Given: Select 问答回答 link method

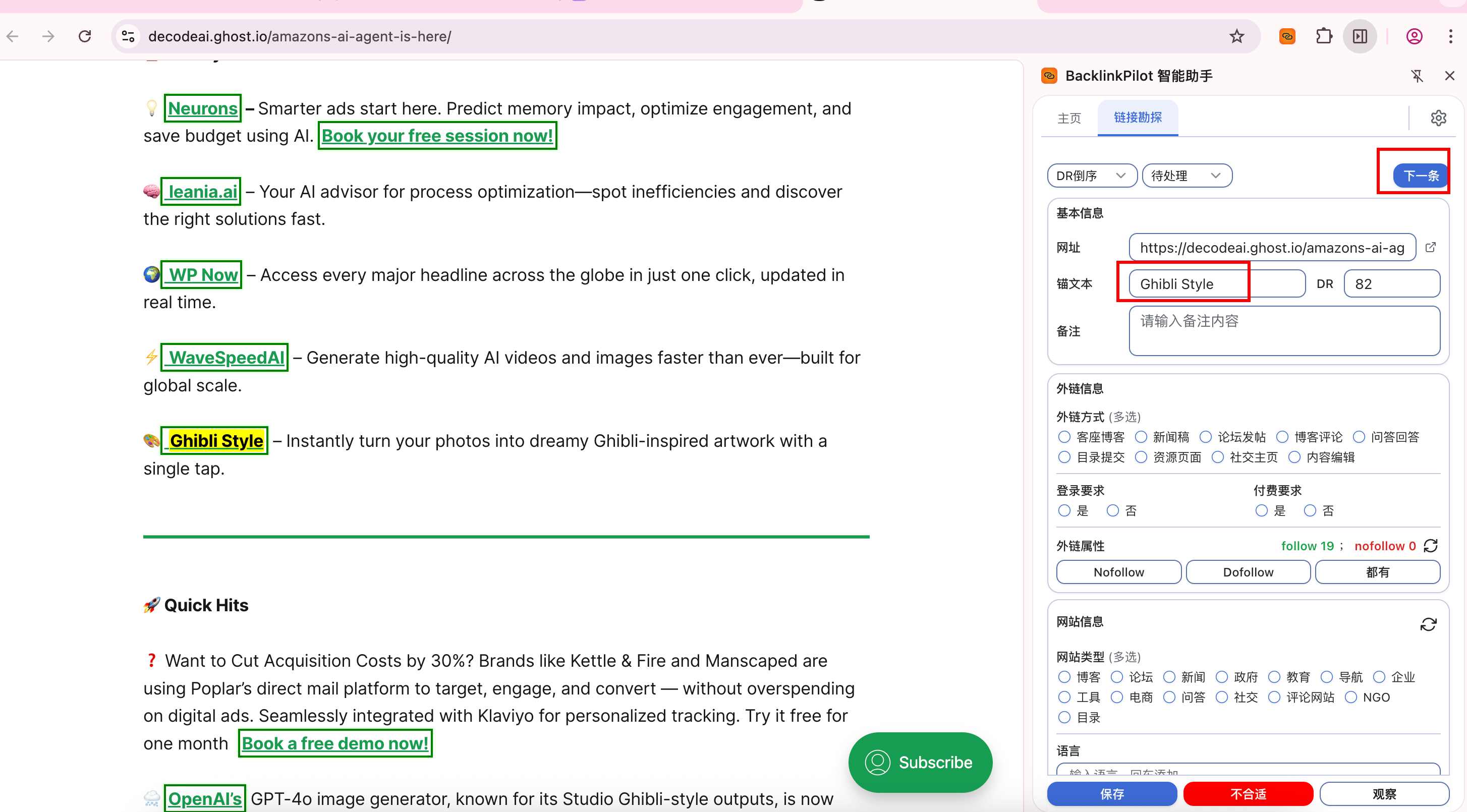Looking at the screenshot, I should tap(1359, 437).
